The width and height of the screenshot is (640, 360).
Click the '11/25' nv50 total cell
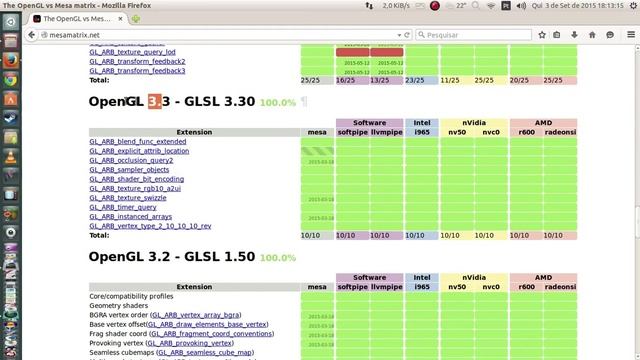tap(457, 80)
